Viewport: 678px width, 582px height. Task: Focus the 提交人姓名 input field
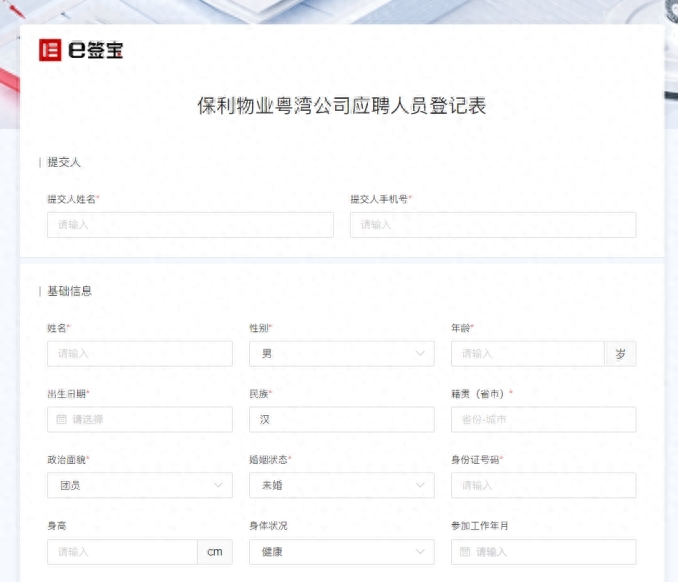190,225
